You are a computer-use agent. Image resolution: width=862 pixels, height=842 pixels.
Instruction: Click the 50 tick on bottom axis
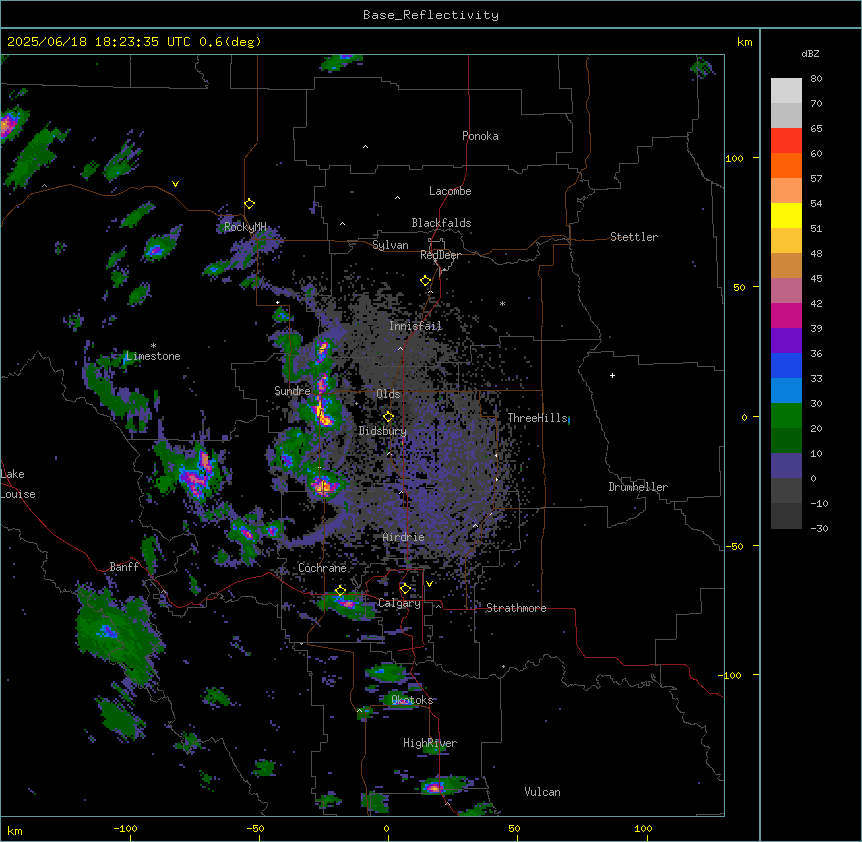514,828
